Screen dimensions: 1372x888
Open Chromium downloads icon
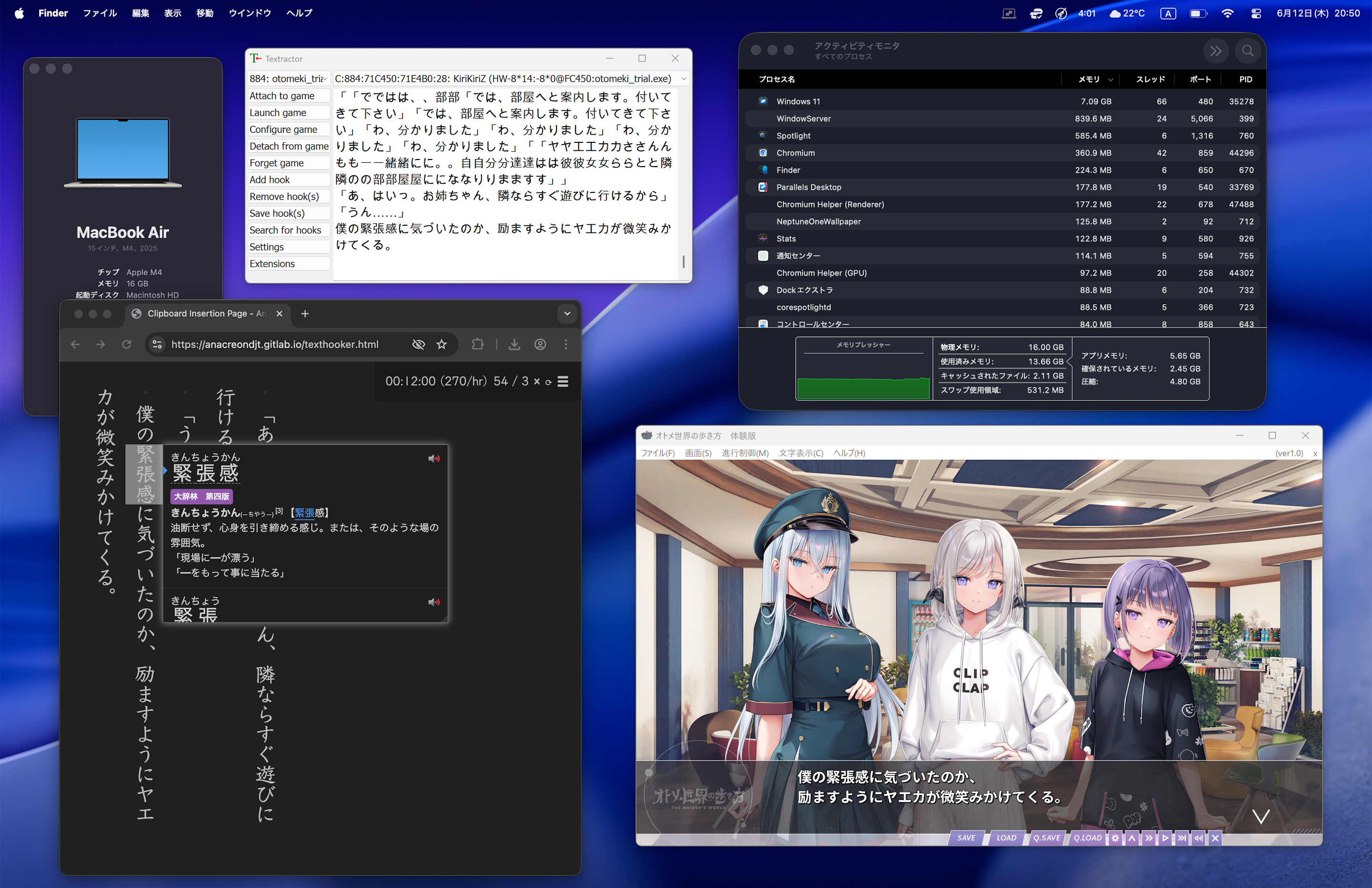tap(514, 345)
